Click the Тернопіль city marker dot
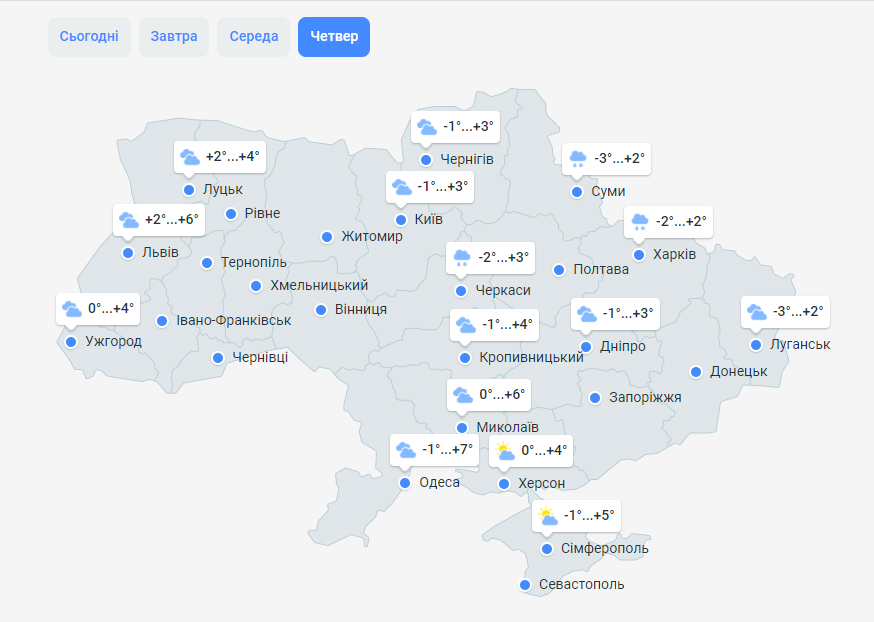This screenshot has width=874, height=622. coord(207,263)
